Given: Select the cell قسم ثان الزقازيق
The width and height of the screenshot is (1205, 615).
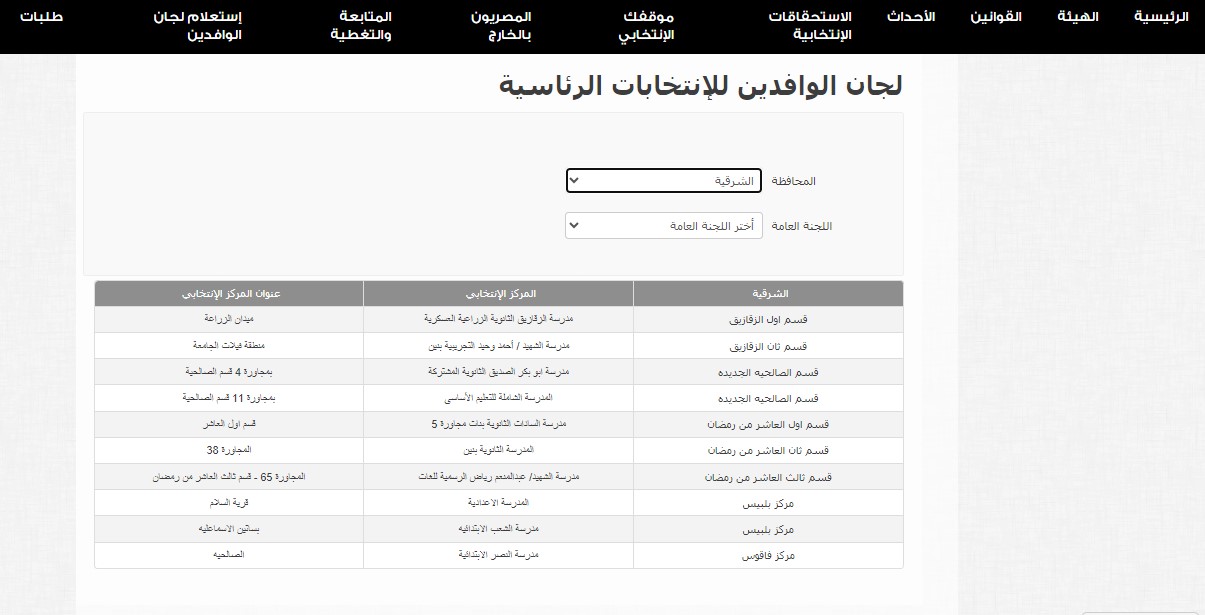Looking at the screenshot, I should (768, 346).
